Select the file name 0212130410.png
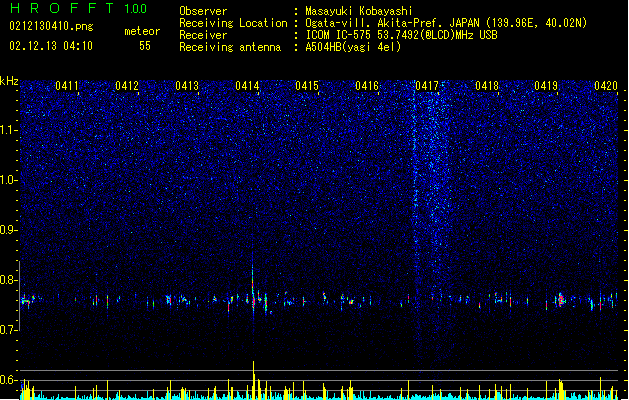Image resolution: width=629 pixels, height=400 pixels. (x=51, y=26)
